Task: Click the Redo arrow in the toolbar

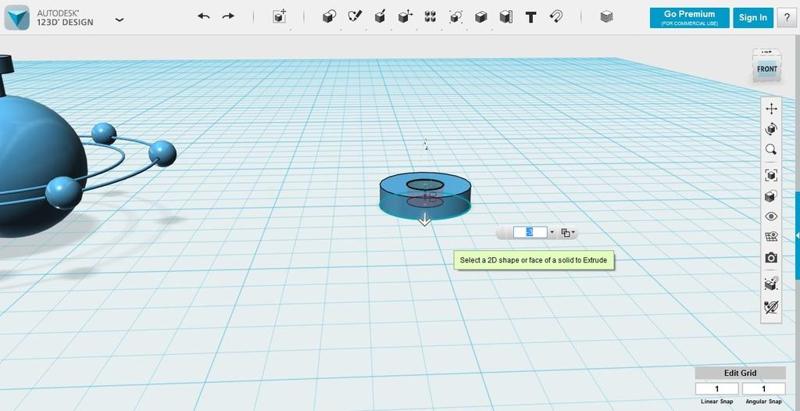Action: (x=228, y=17)
